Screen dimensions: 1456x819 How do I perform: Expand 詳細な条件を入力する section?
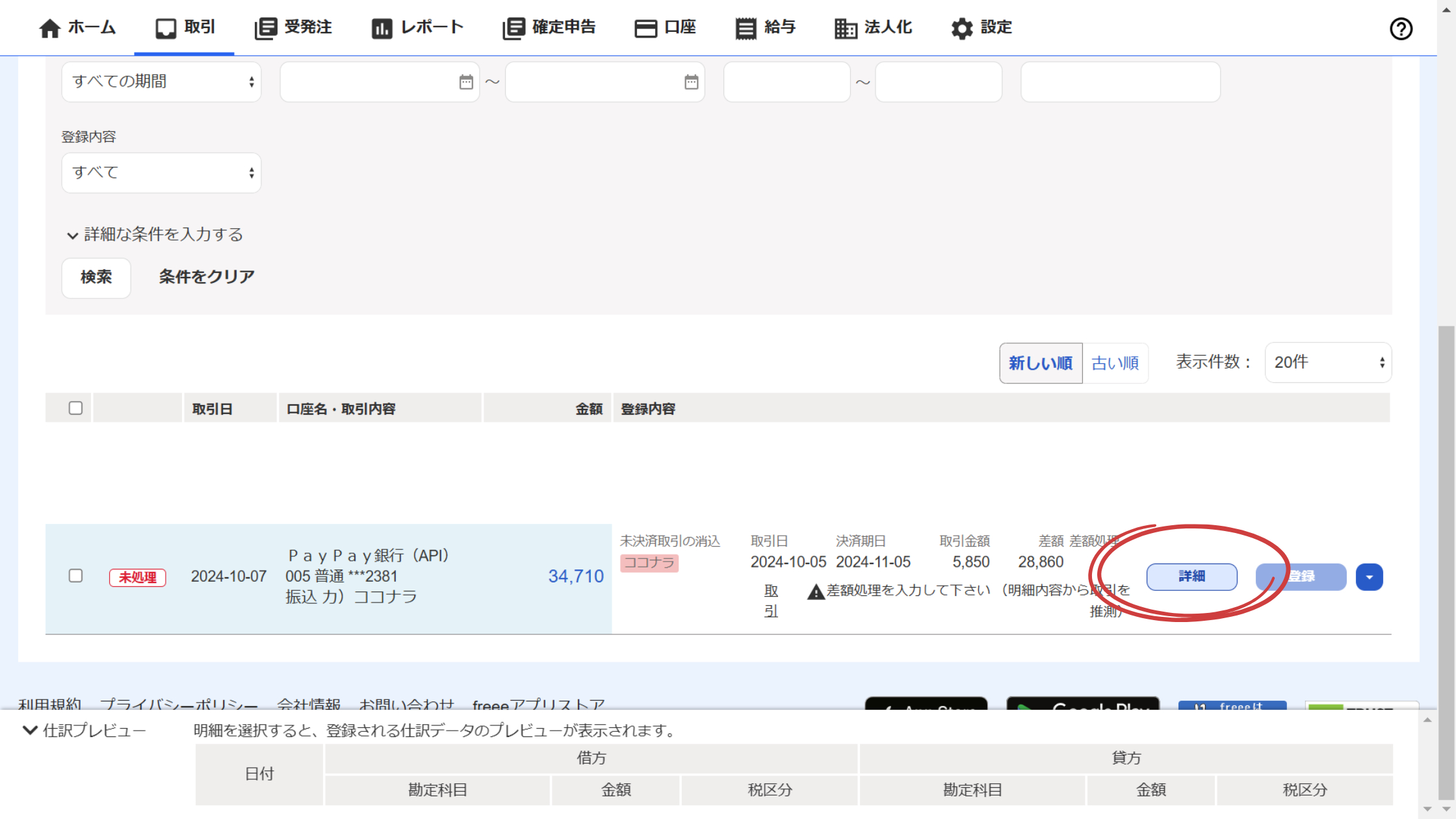point(155,235)
